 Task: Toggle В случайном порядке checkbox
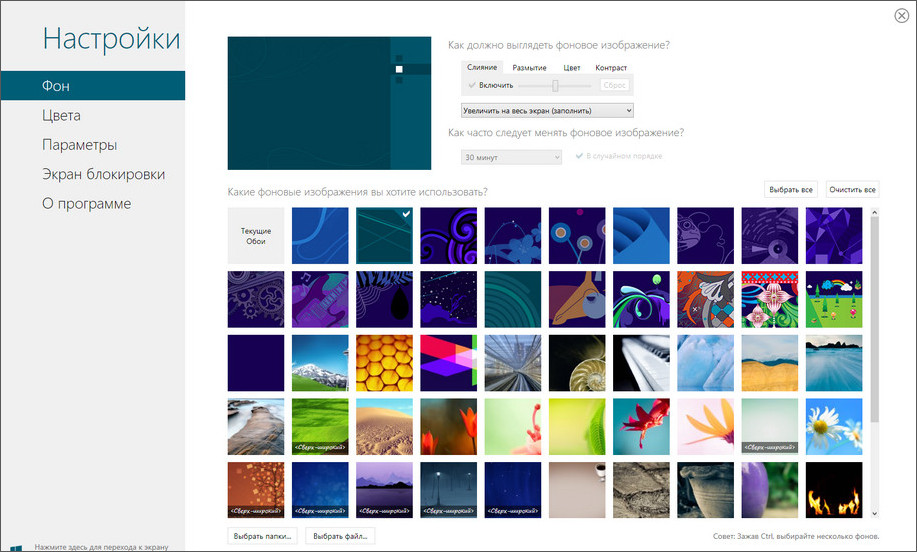pyautogui.click(x=619, y=156)
